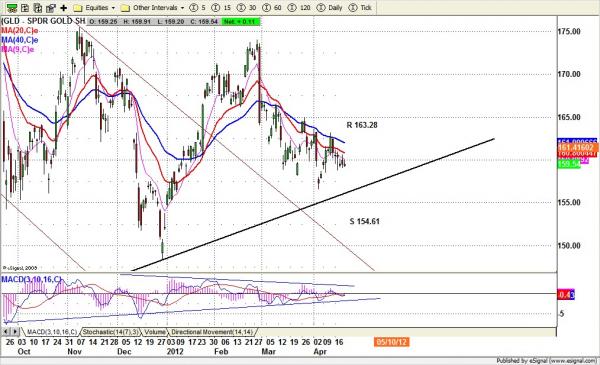Switch to the Stochastic(14(7),3) tab
Viewport: 600px width, 365px height.
[x=111, y=332]
